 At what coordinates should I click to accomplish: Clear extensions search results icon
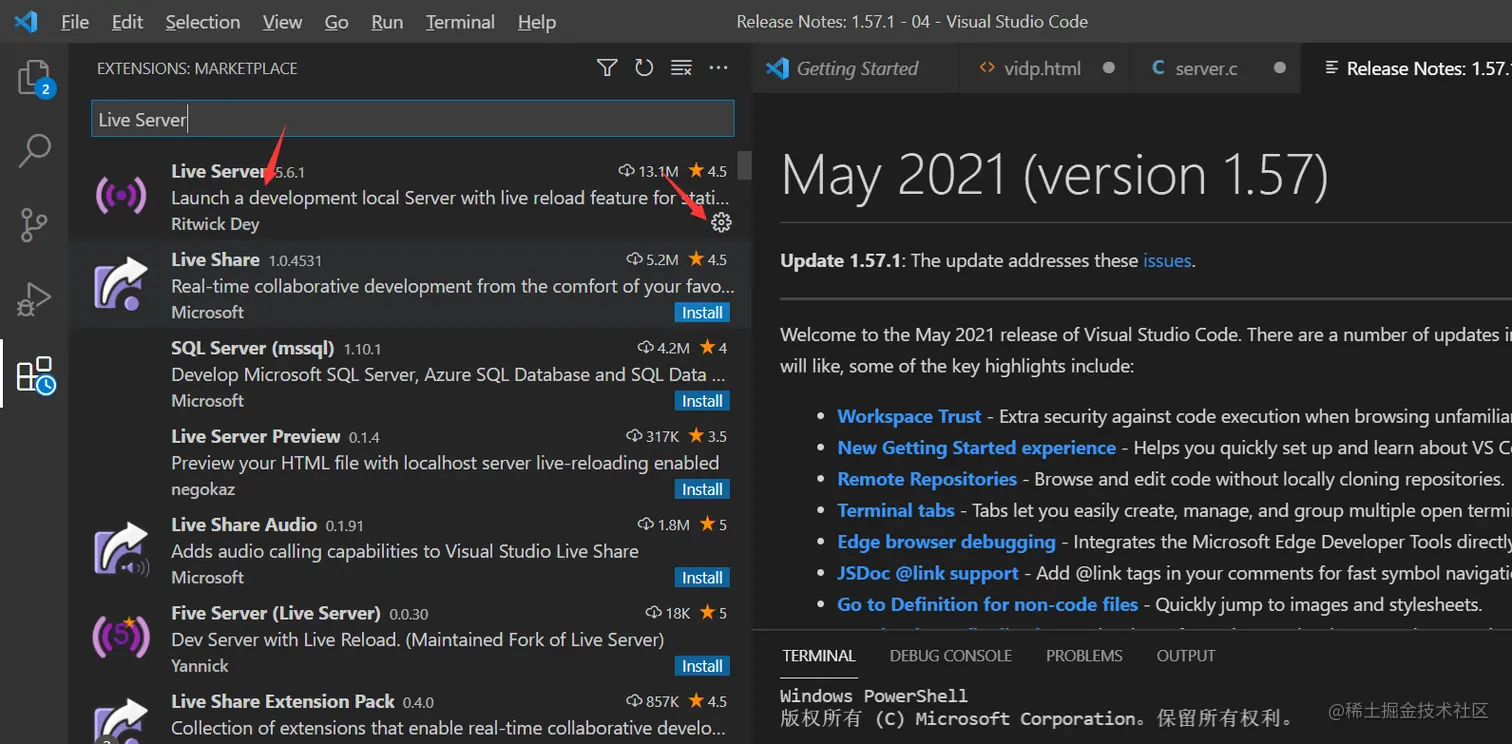[x=681, y=68]
